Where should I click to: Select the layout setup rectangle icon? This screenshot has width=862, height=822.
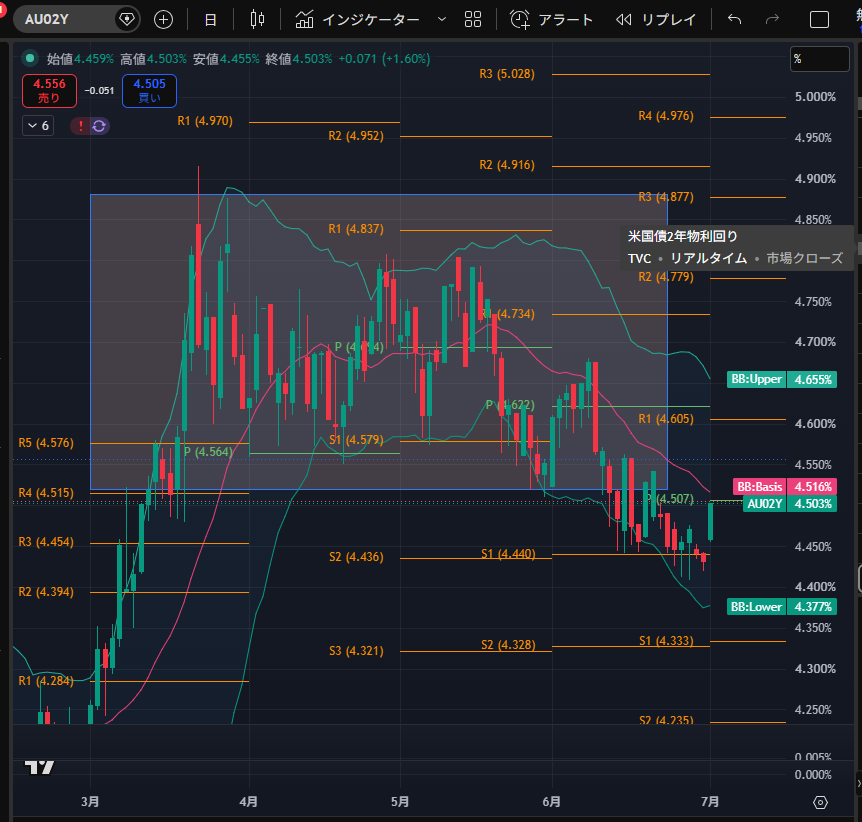[819, 20]
